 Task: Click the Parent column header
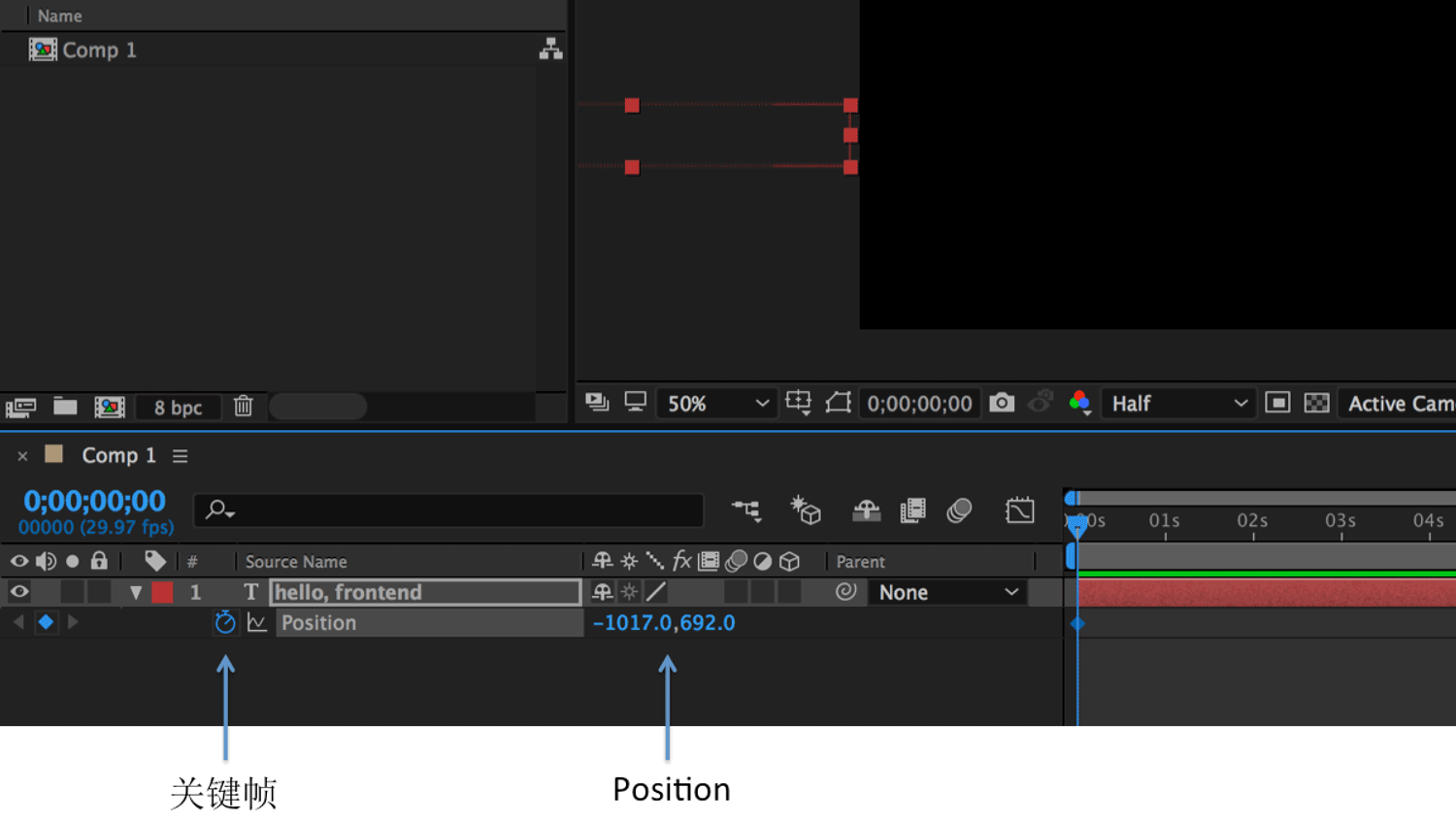point(860,561)
